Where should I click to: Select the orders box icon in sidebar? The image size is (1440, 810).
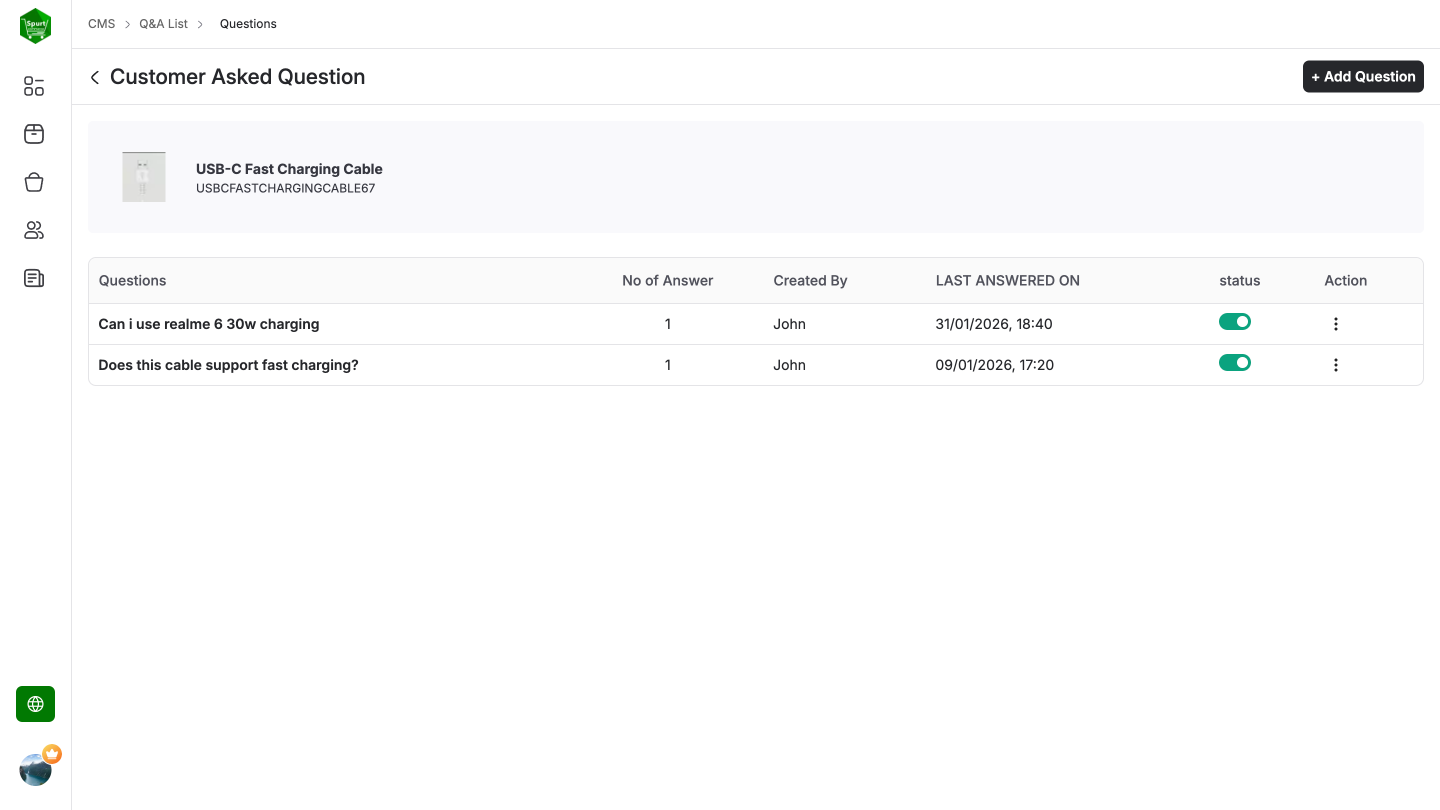click(33, 133)
